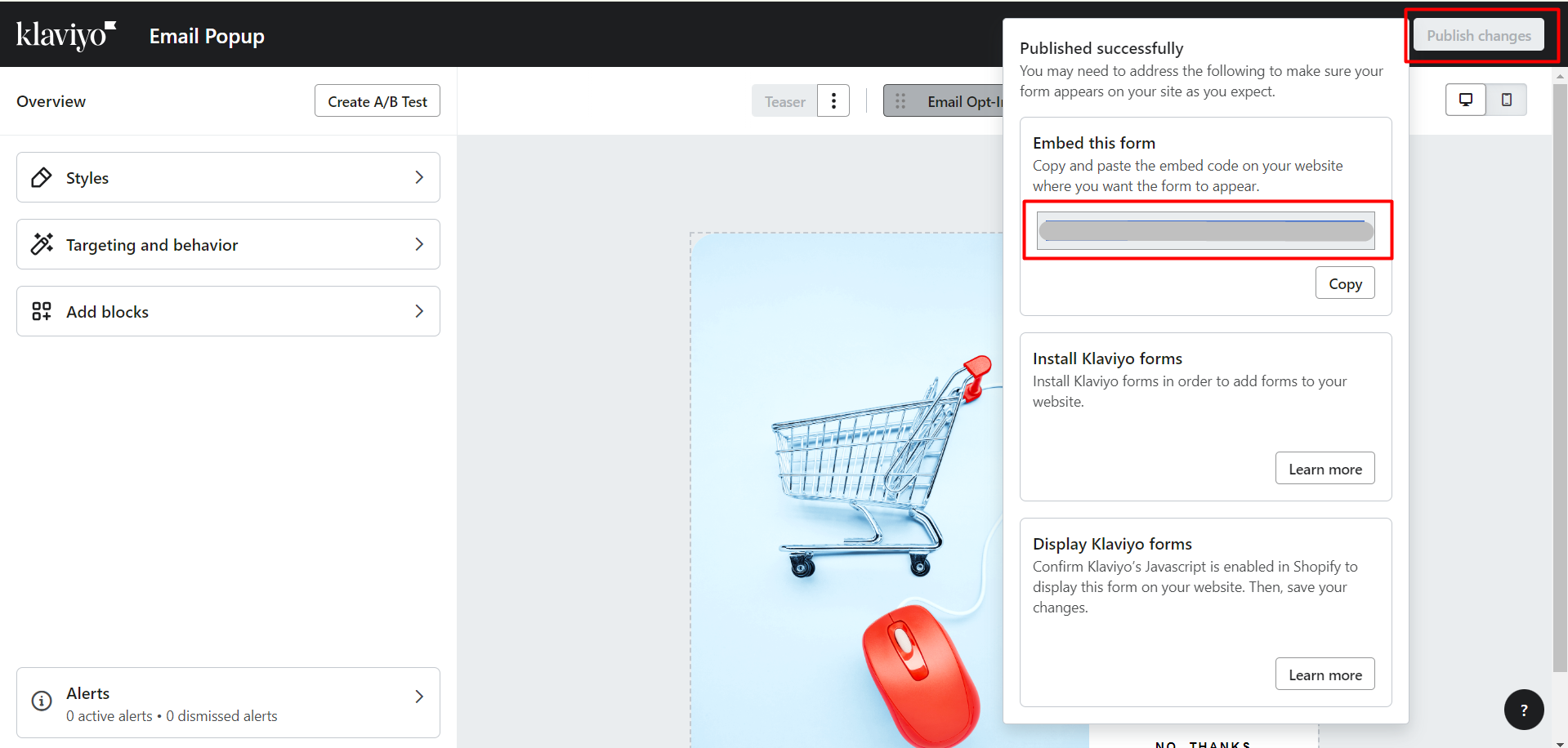
Task: Expand the Styles section
Action: point(419,177)
